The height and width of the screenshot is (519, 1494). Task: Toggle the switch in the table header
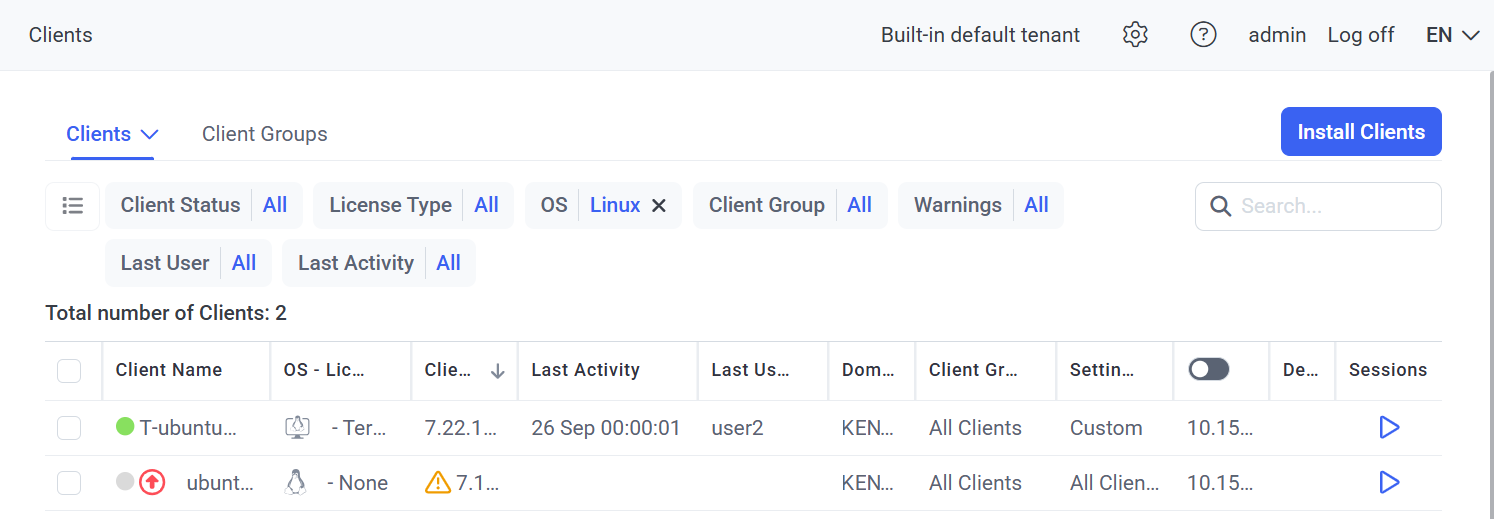click(x=1208, y=370)
